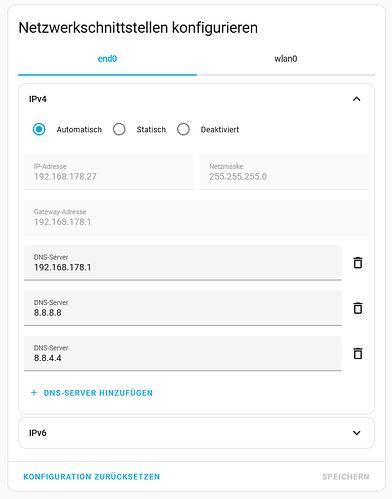
Task: Open the wlan0 interface tab
Action: [286, 59]
